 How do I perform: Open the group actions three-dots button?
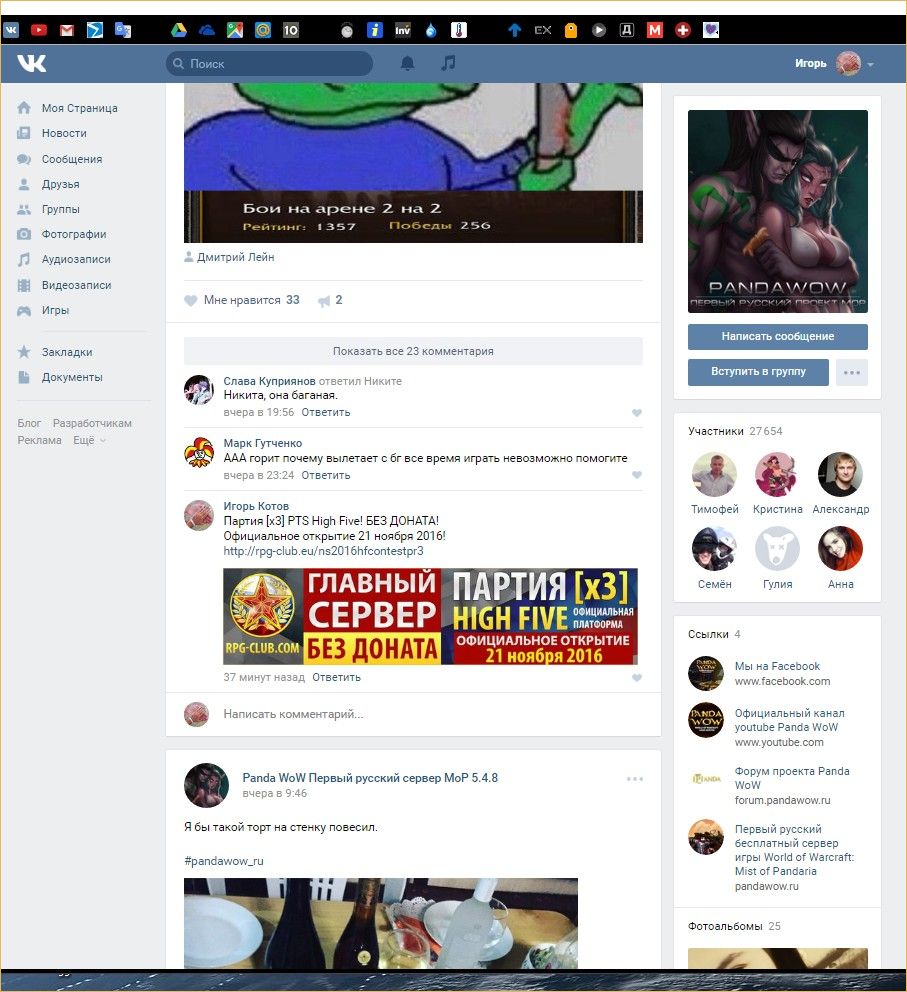click(x=851, y=372)
